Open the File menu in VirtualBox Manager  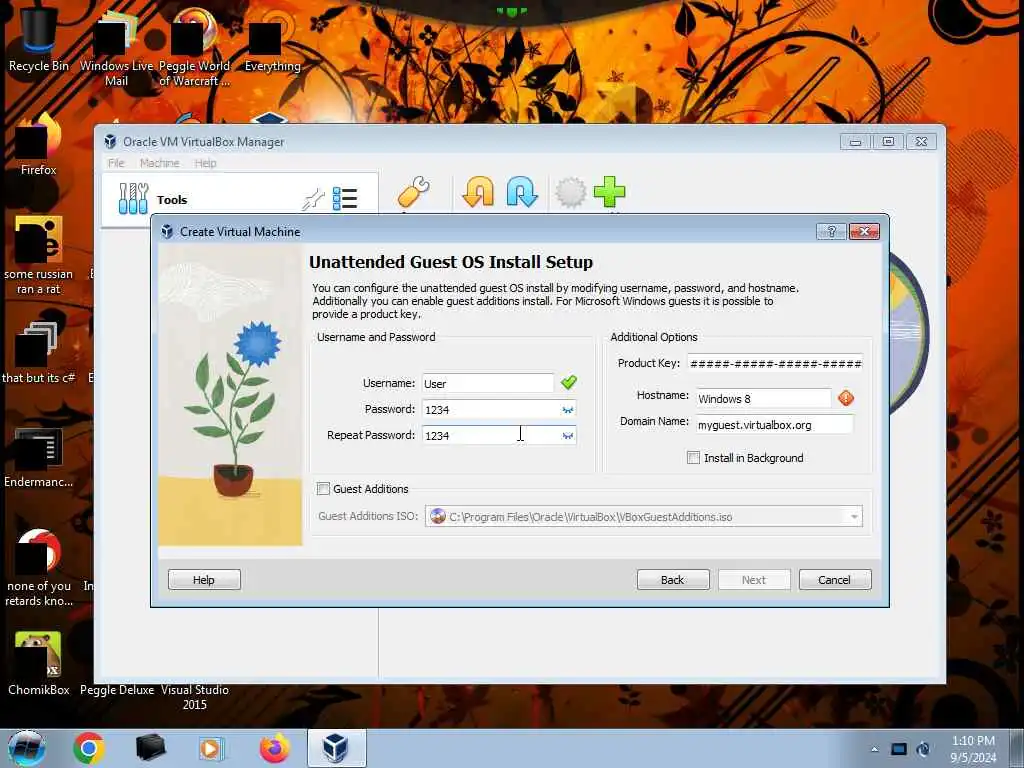pyautogui.click(x=116, y=163)
